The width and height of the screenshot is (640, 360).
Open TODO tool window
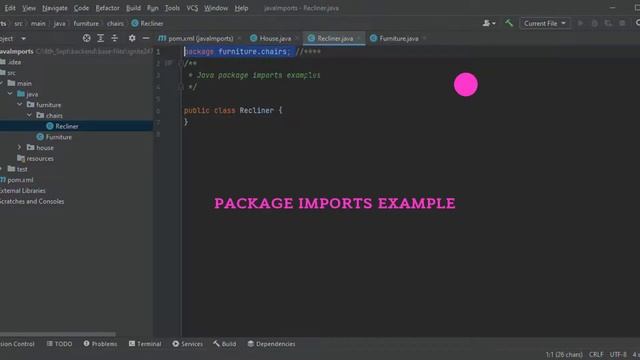(60, 344)
